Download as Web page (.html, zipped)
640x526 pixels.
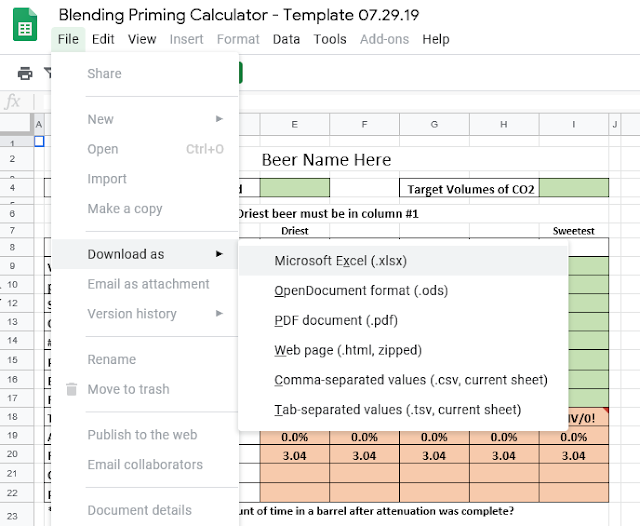point(403,350)
